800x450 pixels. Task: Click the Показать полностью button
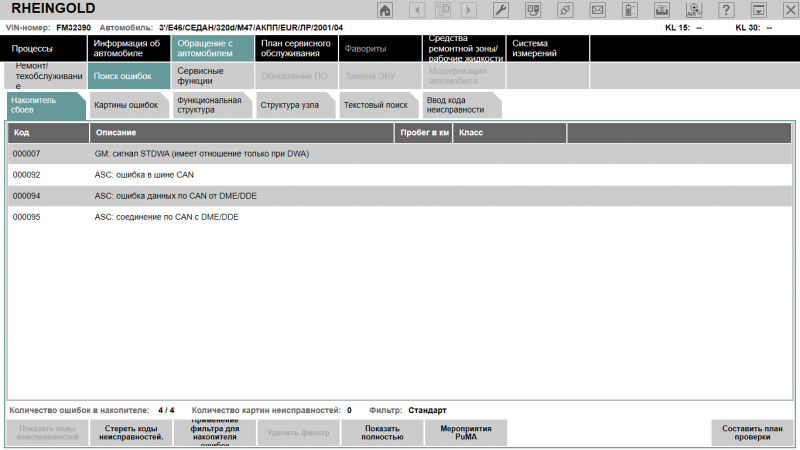[x=382, y=433]
